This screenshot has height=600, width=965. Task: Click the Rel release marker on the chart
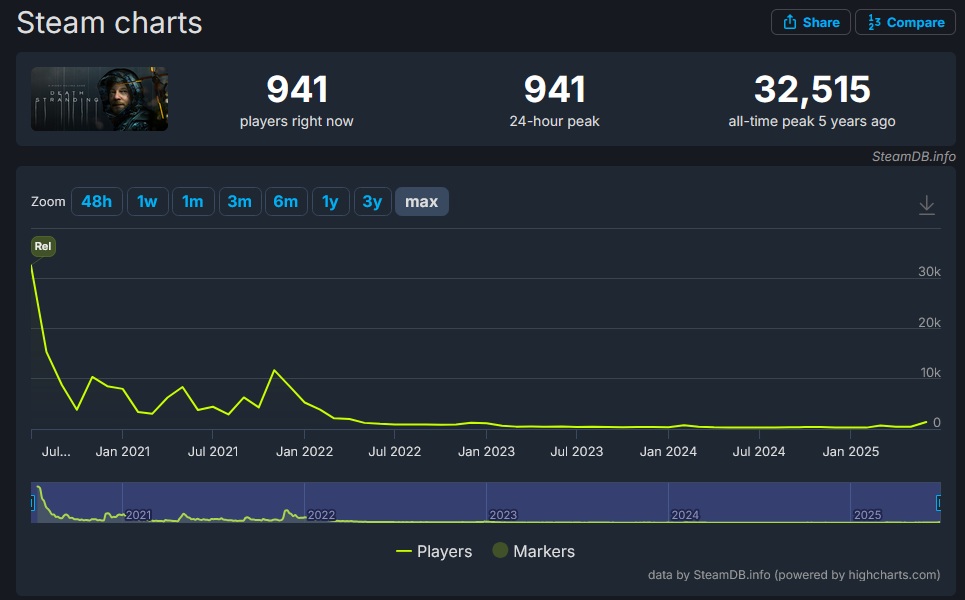[x=43, y=246]
